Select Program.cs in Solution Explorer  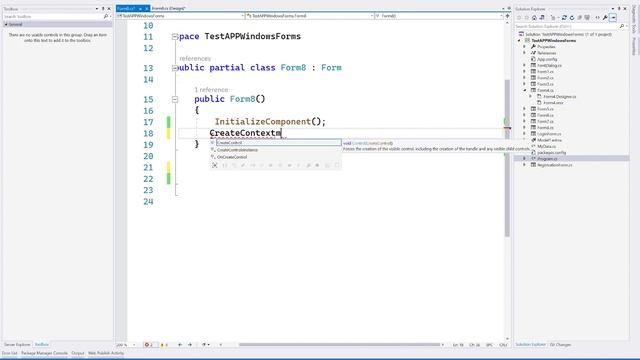(x=547, y=159)
